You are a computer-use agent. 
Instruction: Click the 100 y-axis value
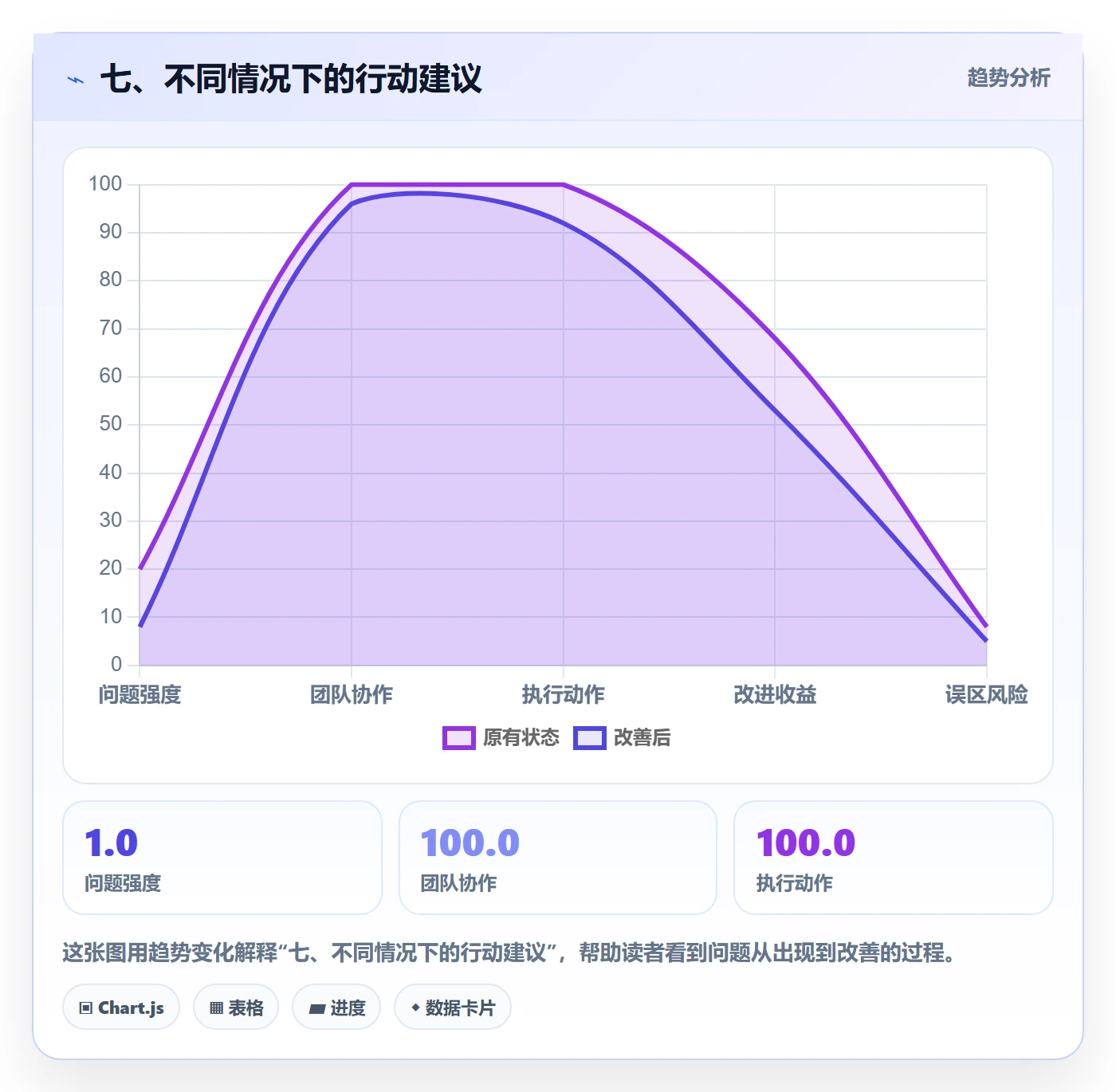105,184
